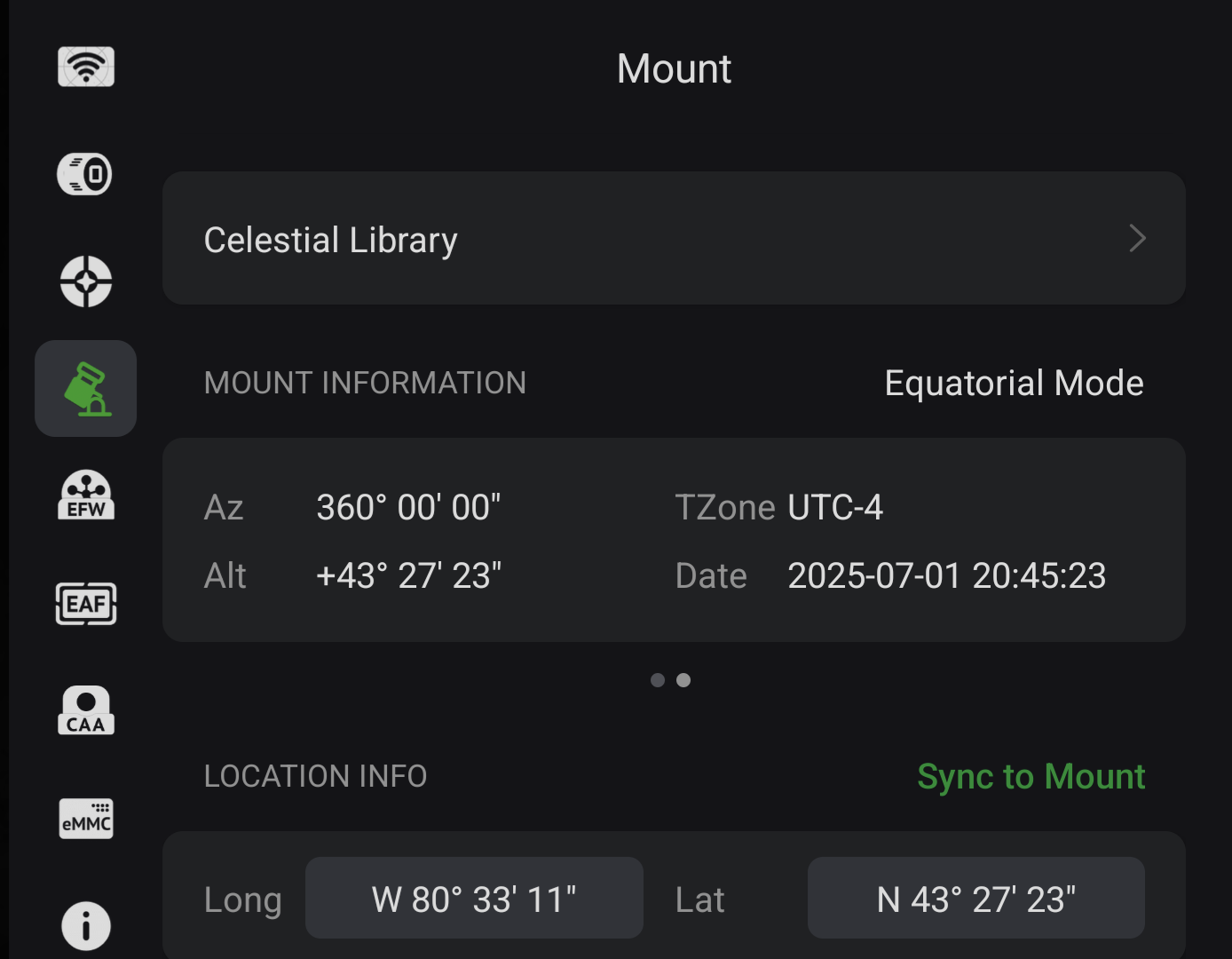Select the guiding crosshair icon
Viewport: 1232px width, 959px height.
(86, 281)
